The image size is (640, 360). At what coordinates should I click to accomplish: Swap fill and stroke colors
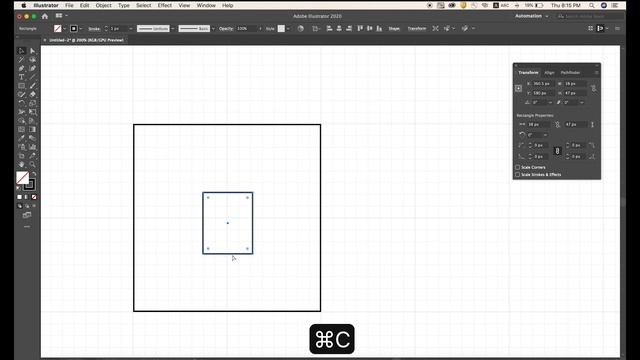(x=34, y=174)
